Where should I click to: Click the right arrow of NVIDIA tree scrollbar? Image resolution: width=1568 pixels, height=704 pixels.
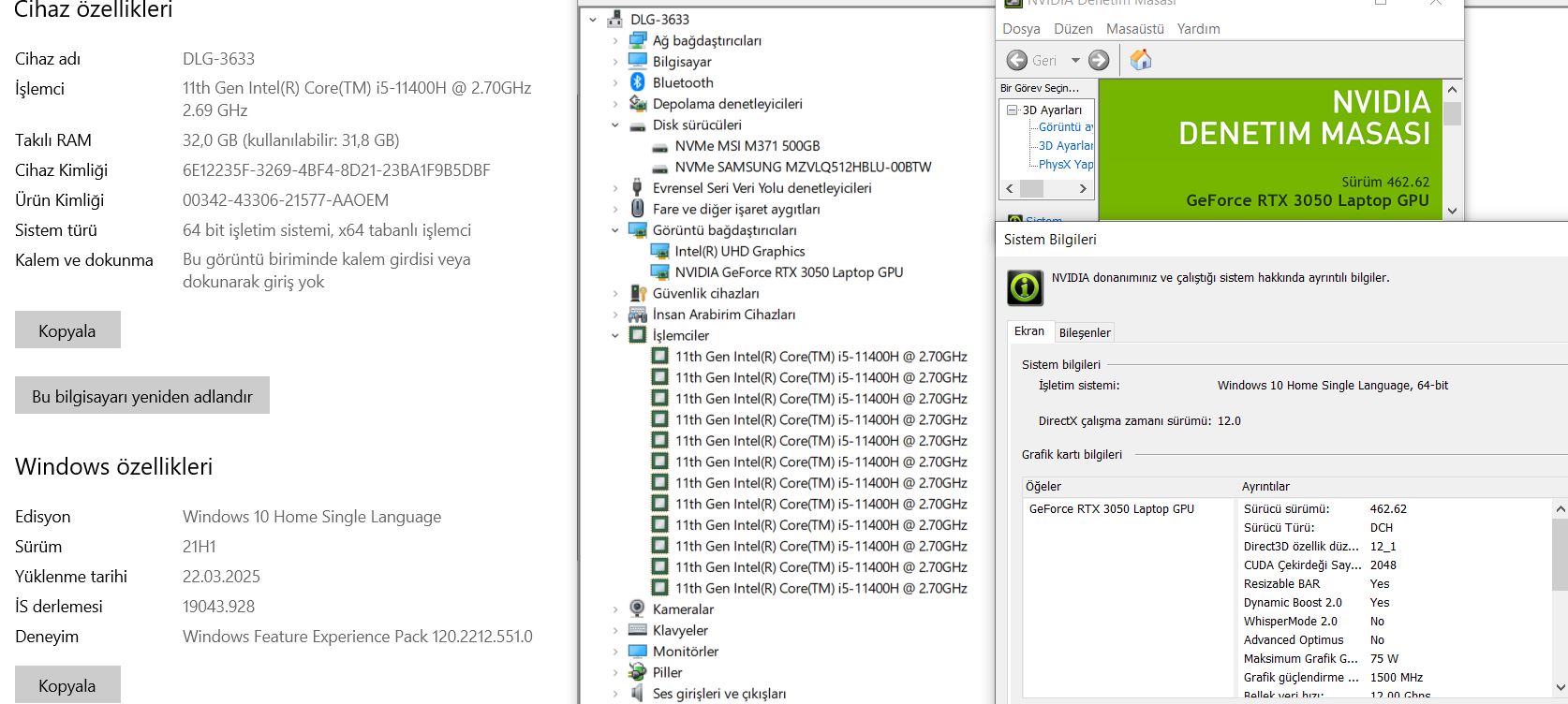click(1083, 188)
